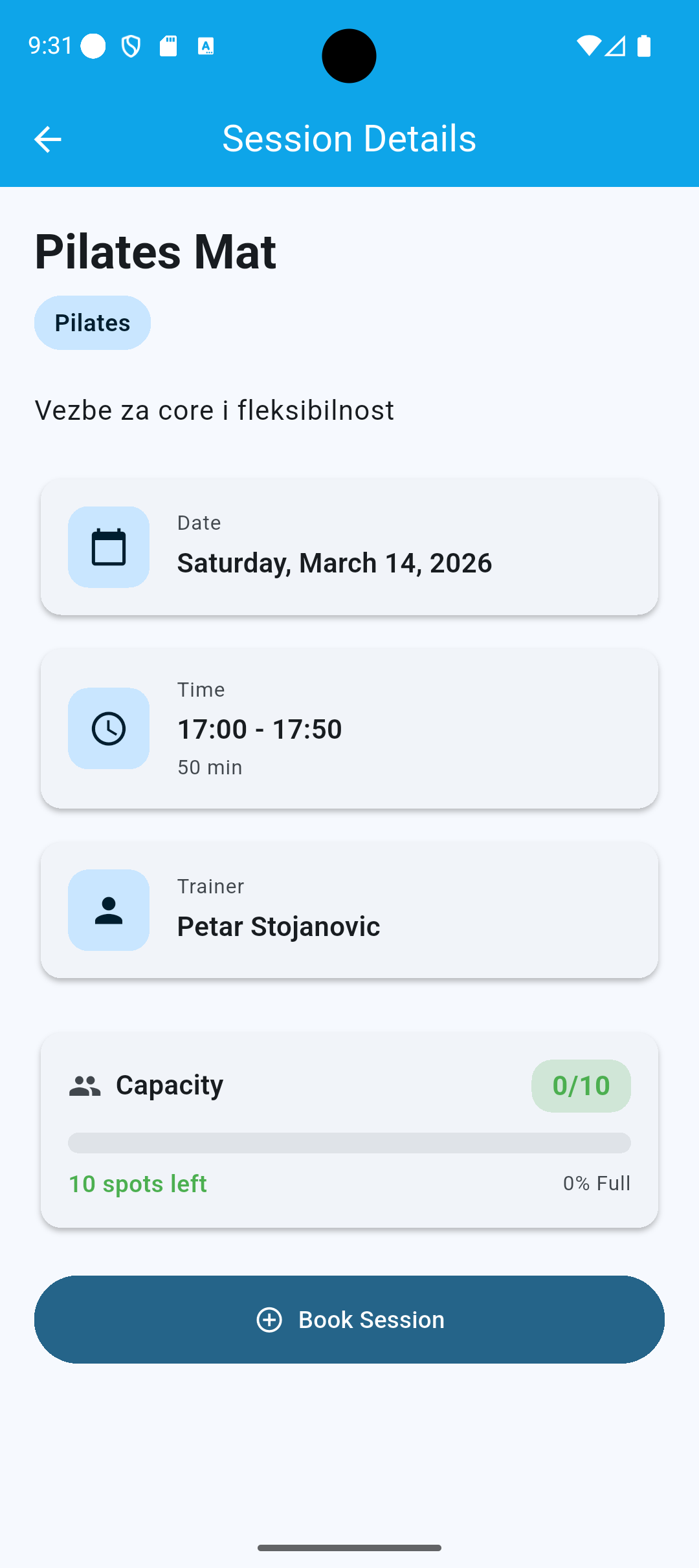Viewport: 699px width, 1568px height.
Task: Click the capacity progress bar
Action: [x=349, y=1143]
